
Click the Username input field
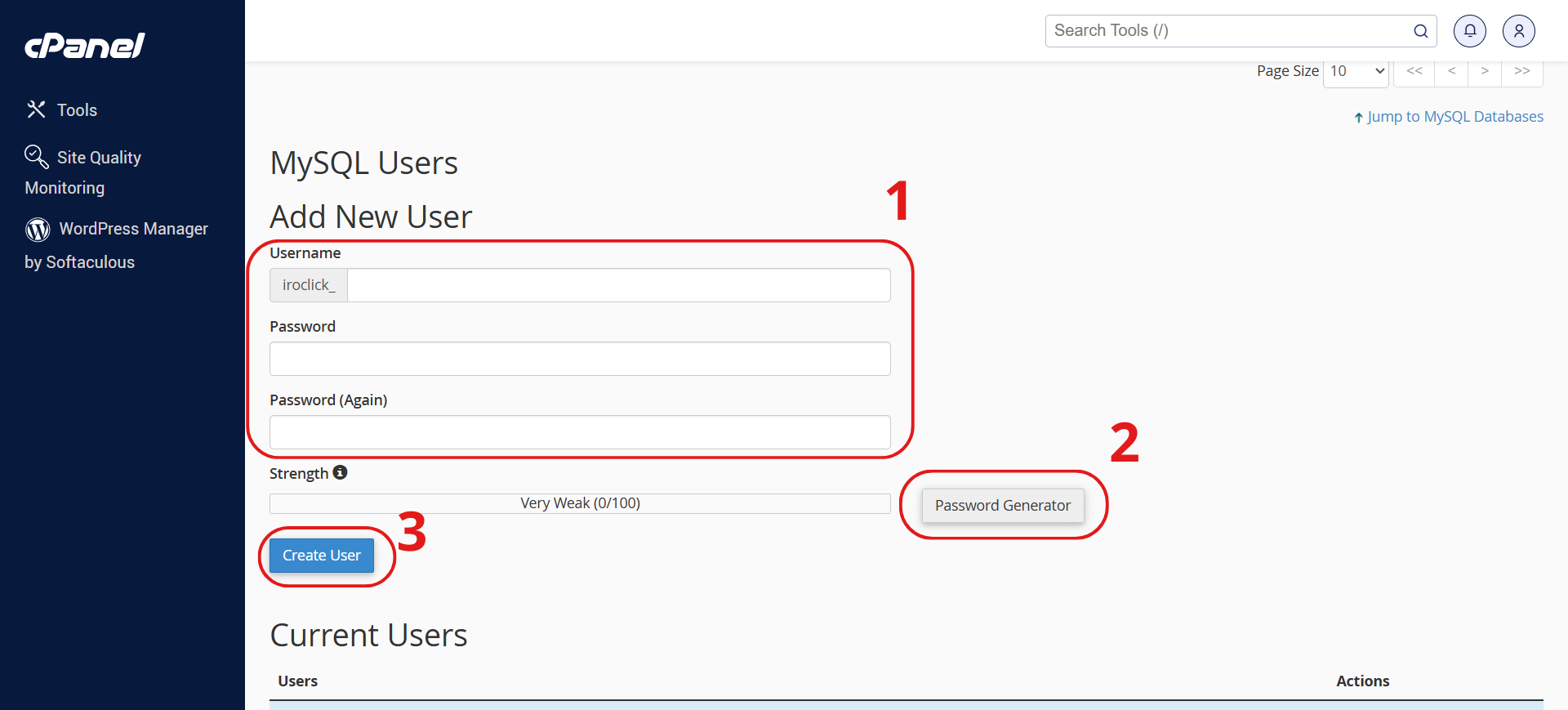(x=618, y=285)
